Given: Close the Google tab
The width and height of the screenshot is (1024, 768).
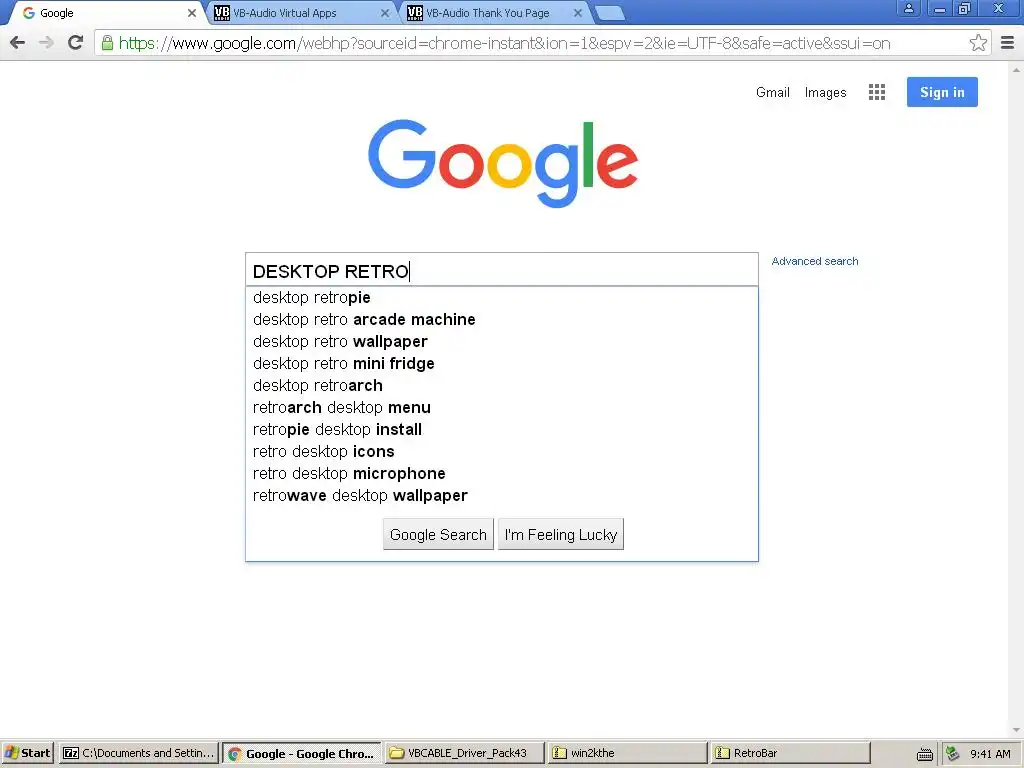Looking at the screenshot, I should pos(191,13).
